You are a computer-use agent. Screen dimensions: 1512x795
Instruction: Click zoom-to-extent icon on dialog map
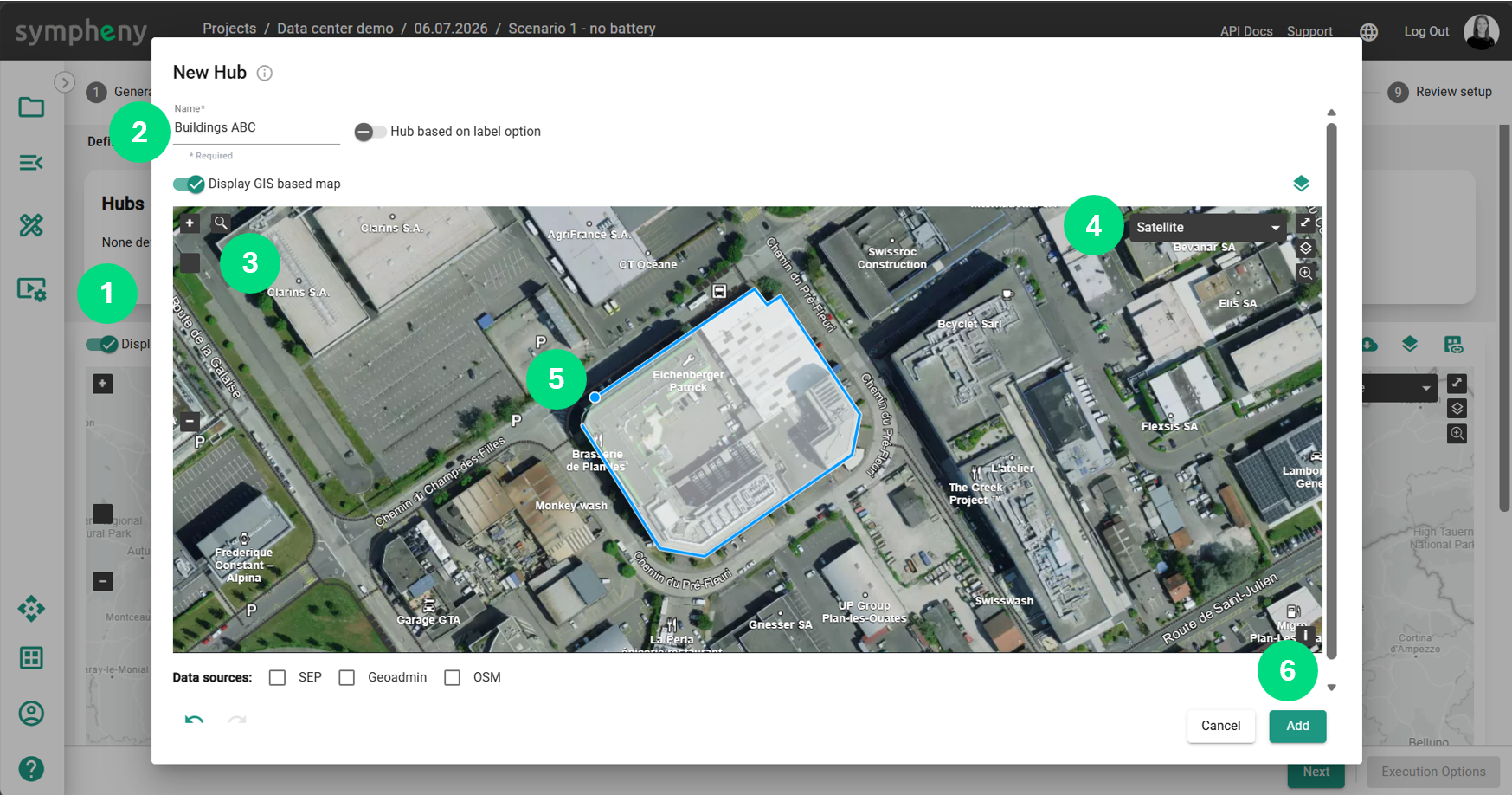1305,272
